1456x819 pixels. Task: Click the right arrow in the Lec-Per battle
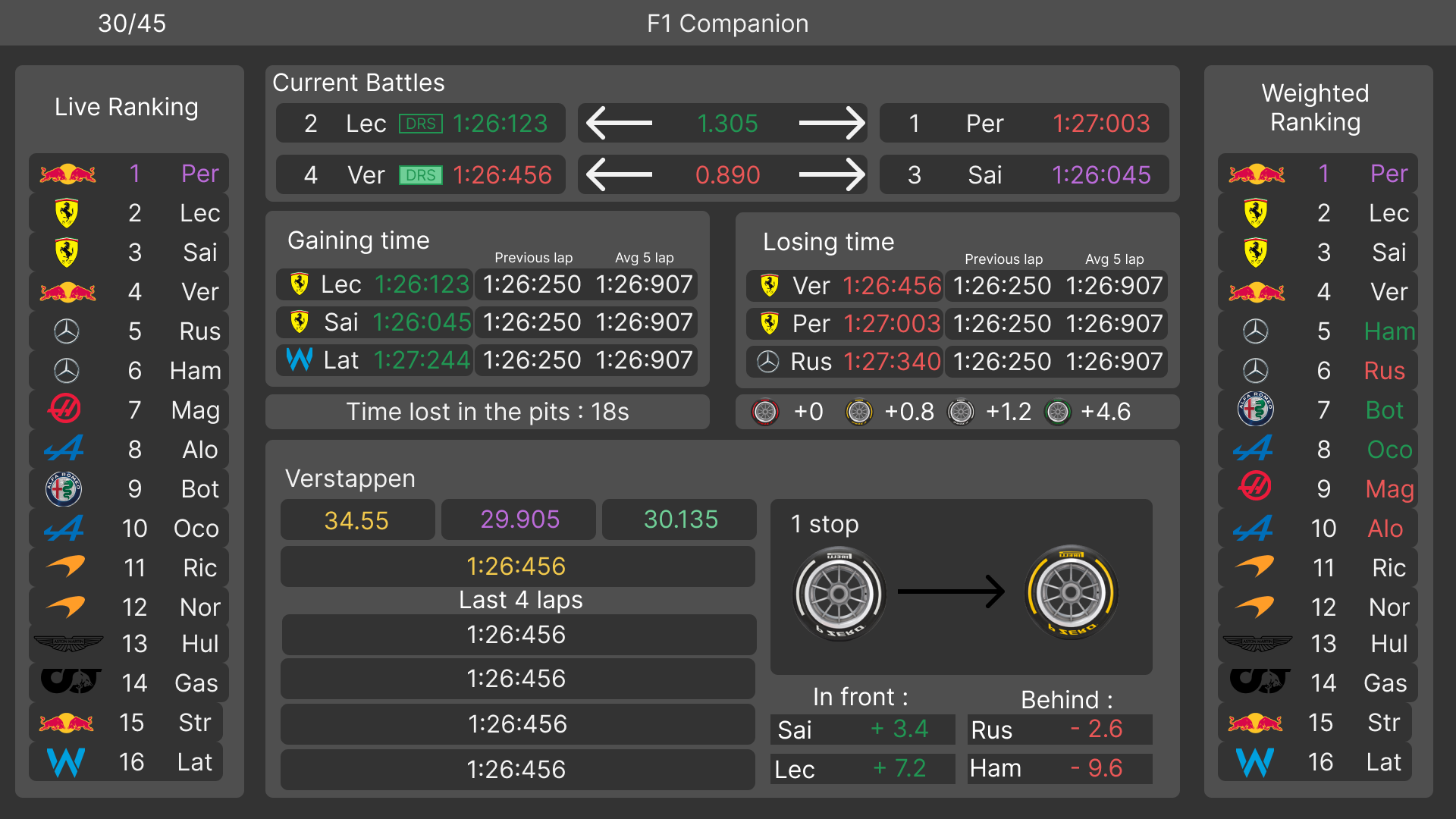pos(832,124)
